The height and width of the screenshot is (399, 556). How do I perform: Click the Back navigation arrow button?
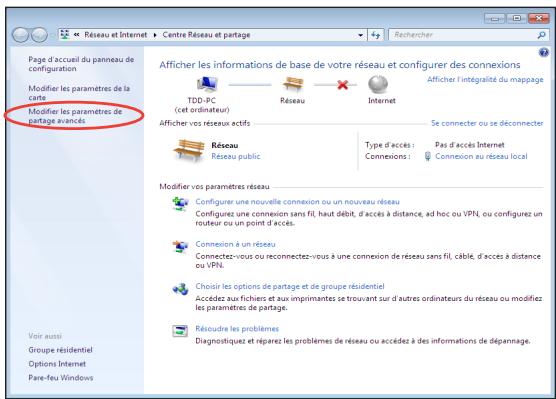coord(20,35)
